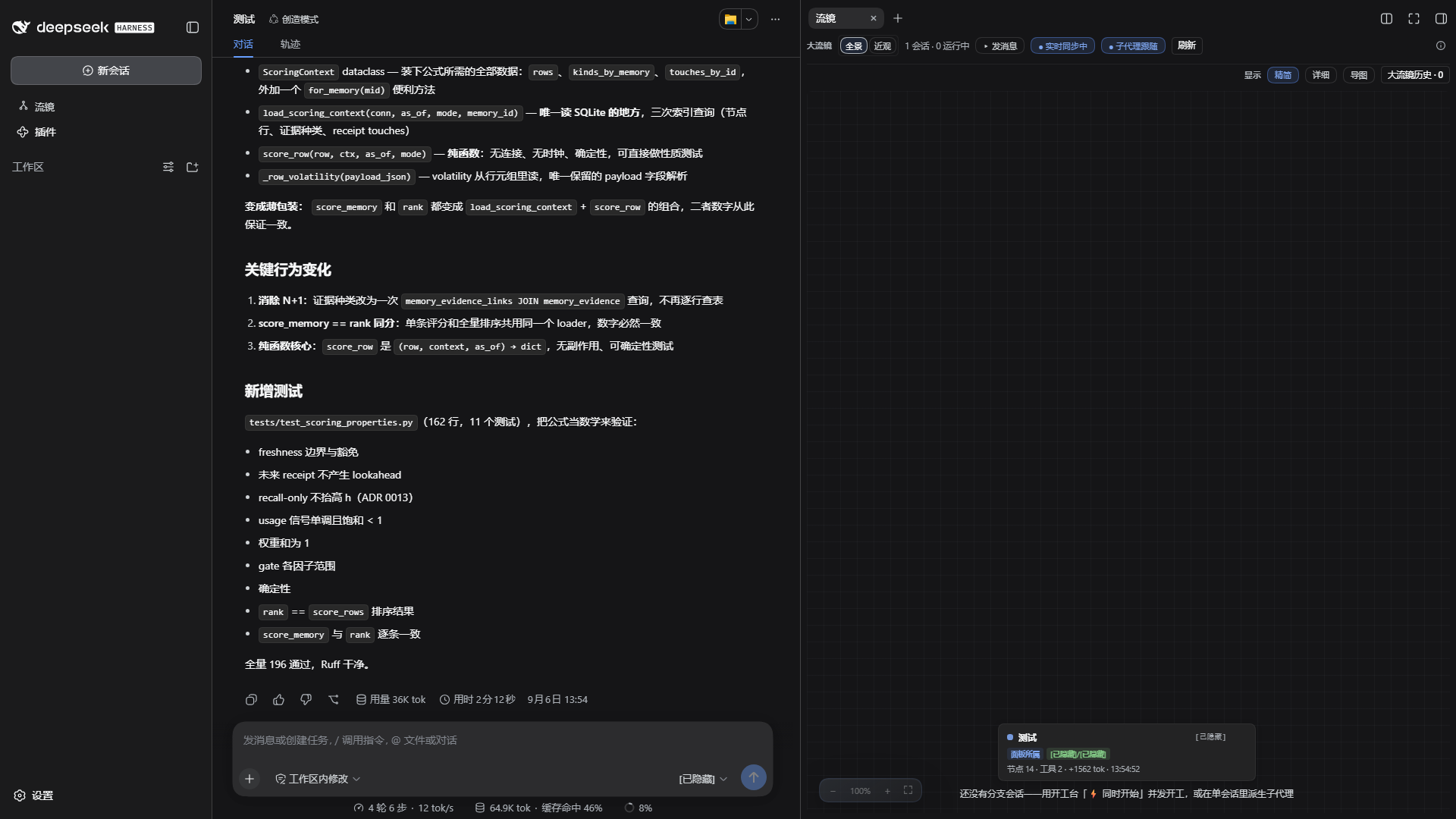
Task: Click the 用时 2分12秒 duration label
Action: pyautogui.click(x=477, y=700)
